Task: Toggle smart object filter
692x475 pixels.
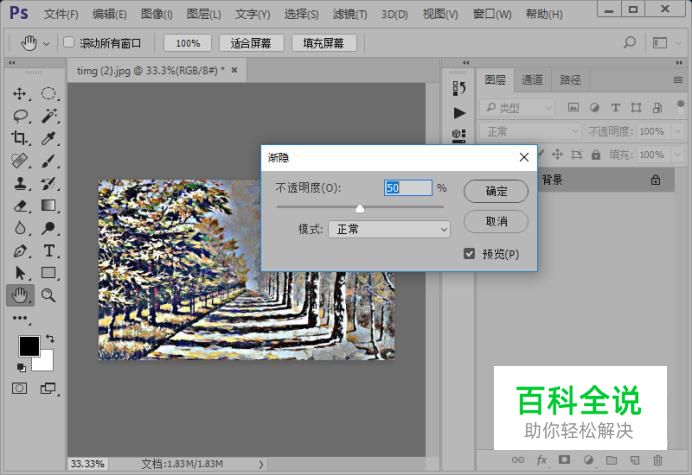Action: 657,107
